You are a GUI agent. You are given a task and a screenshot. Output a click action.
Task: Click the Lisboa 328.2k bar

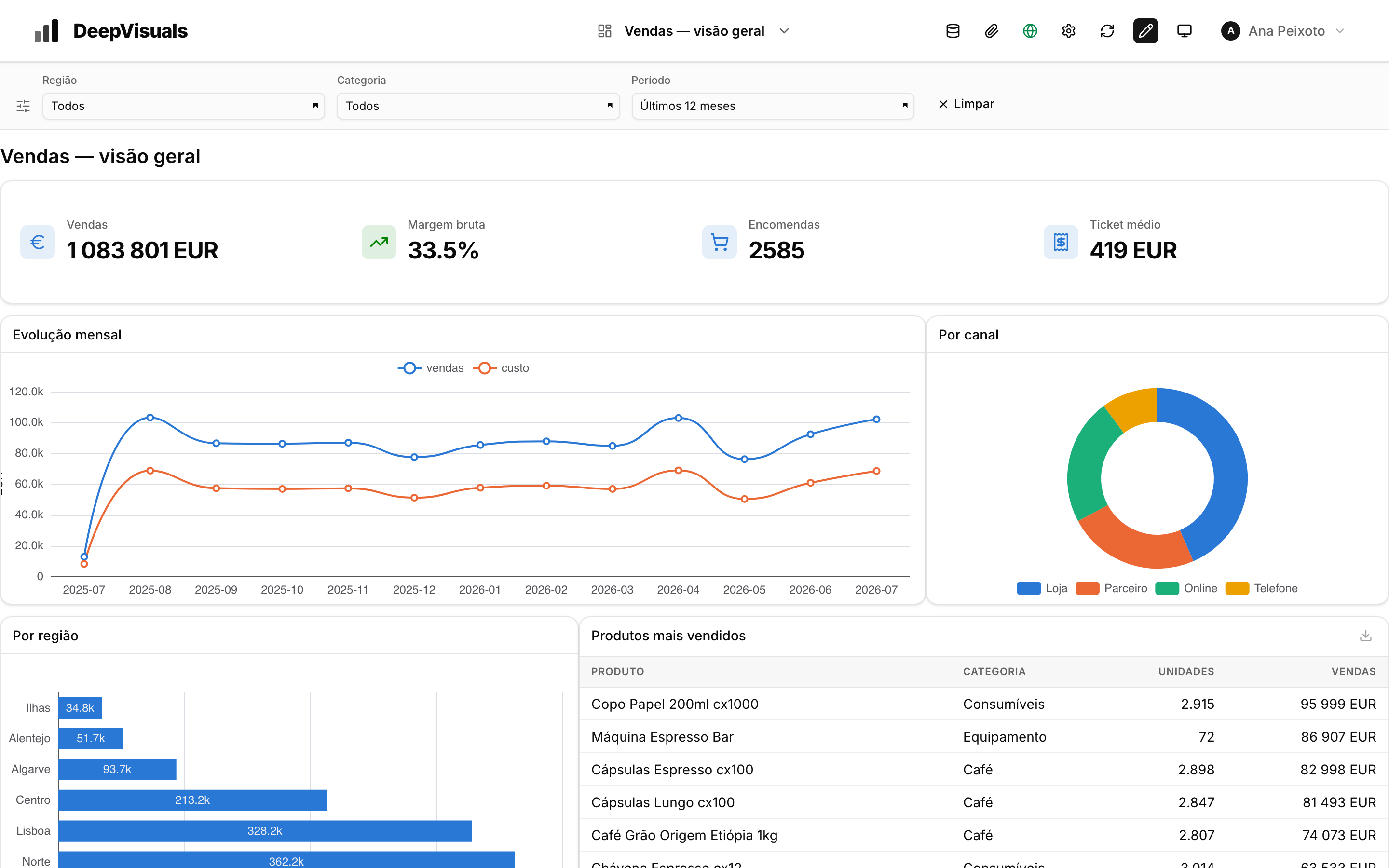pos(265,831)
